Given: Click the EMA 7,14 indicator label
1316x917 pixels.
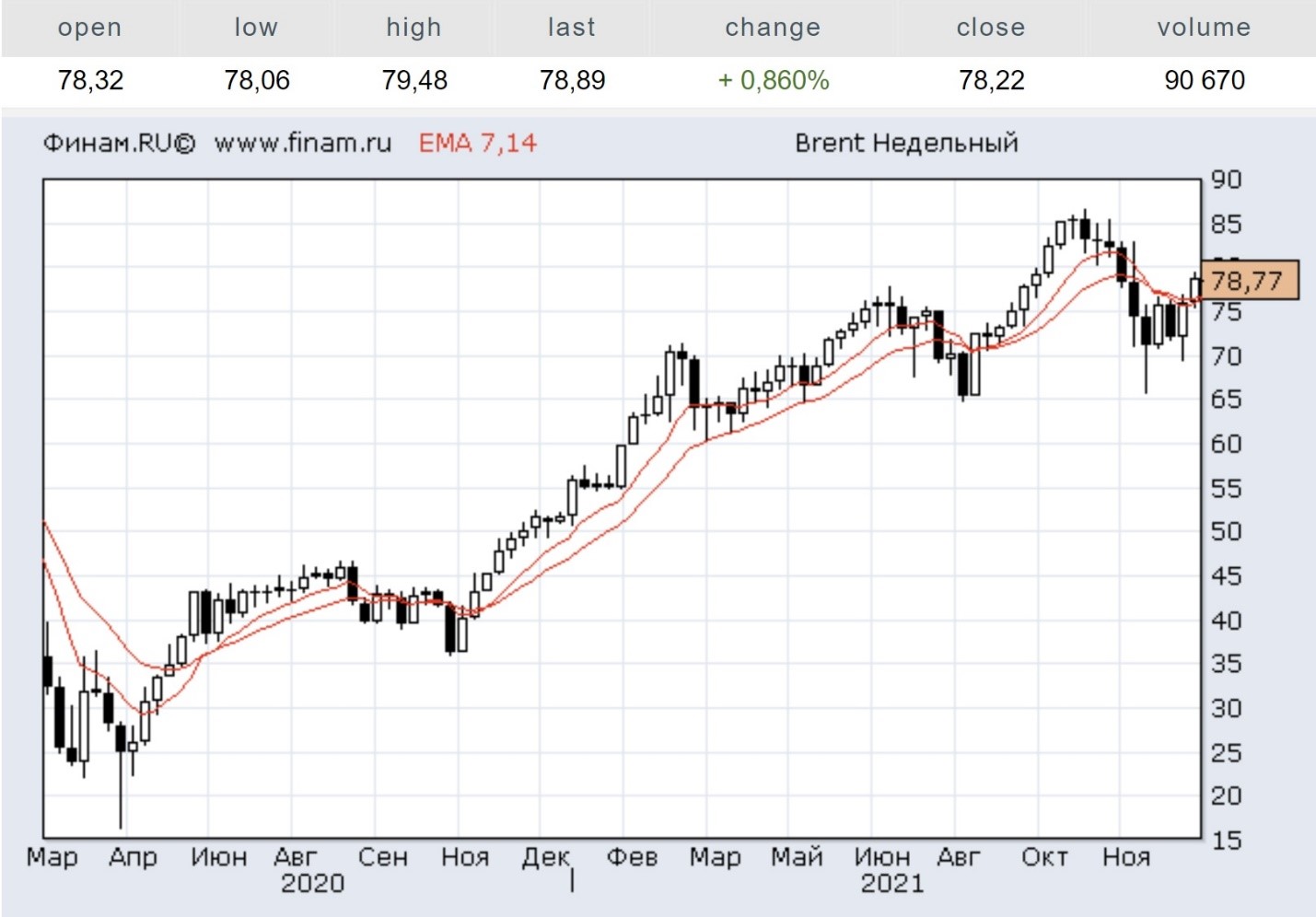Looking at the screenshot, I should (478, 144).
